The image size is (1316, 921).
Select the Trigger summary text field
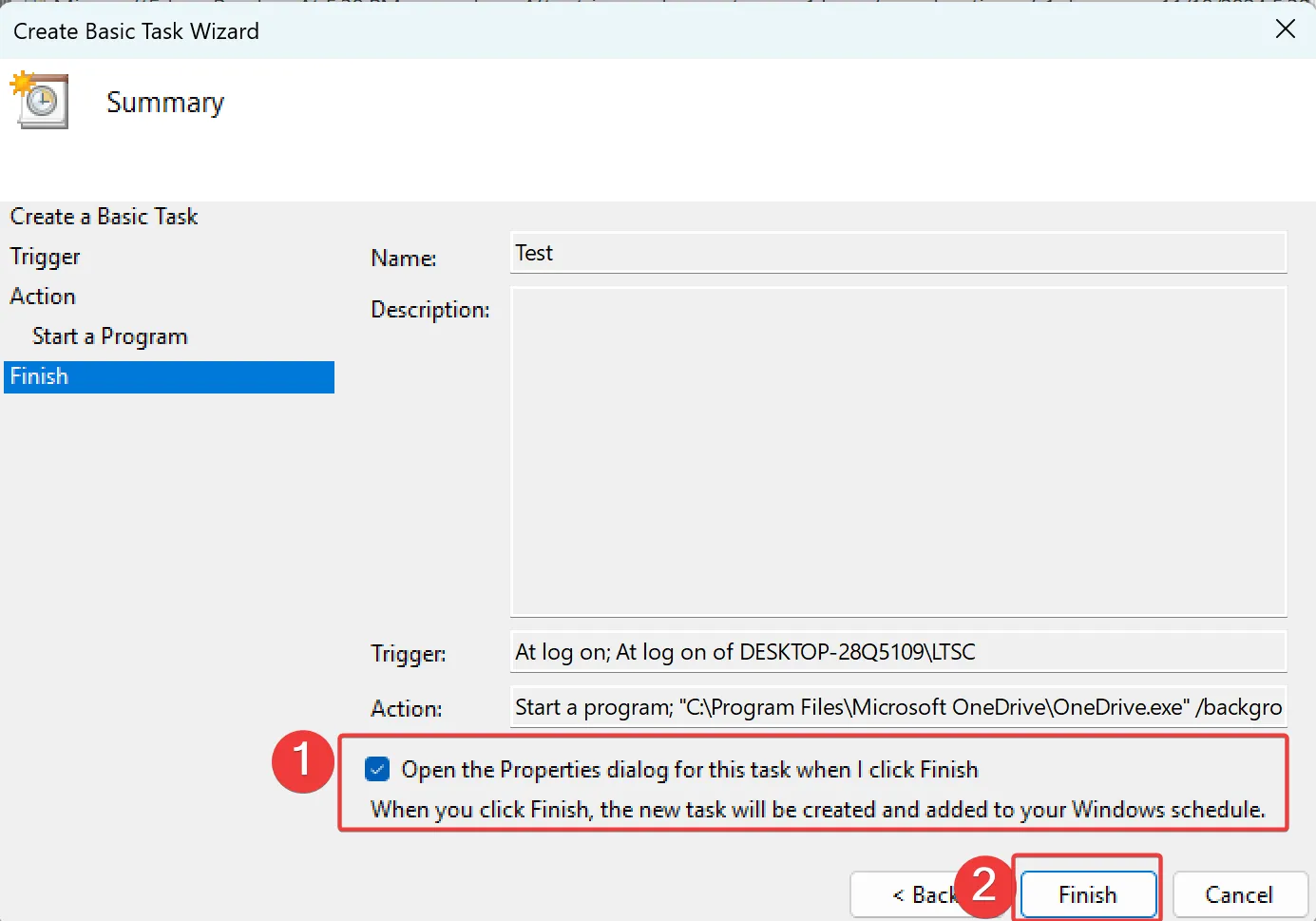click(x=897, y=652)
